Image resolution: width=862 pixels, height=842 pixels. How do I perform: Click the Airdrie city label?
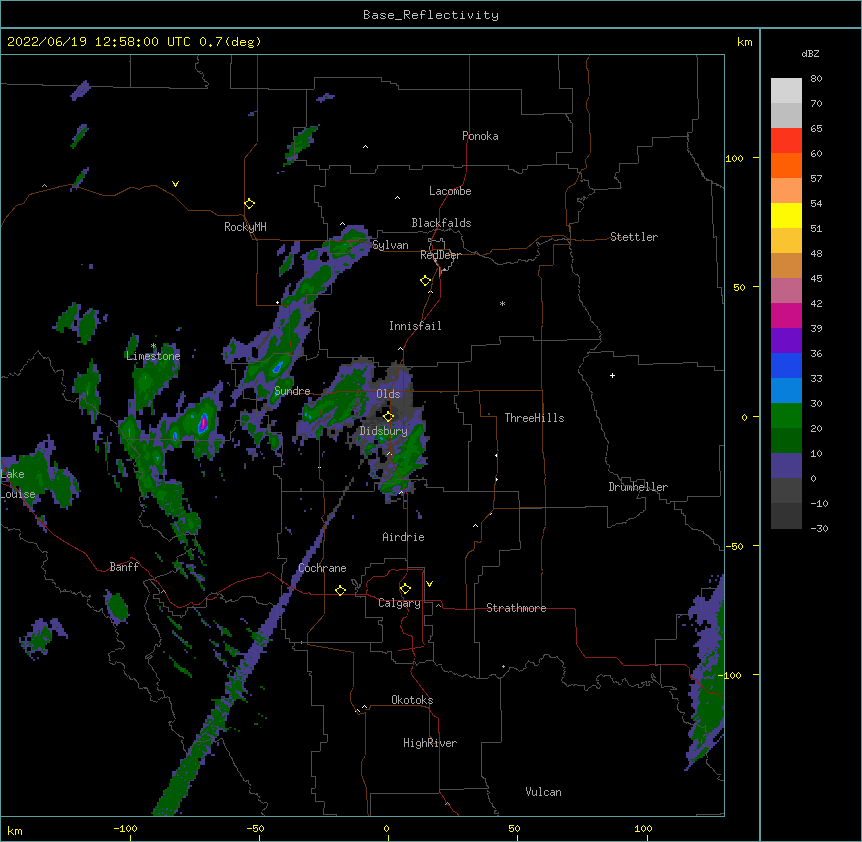tap(404, 537)
